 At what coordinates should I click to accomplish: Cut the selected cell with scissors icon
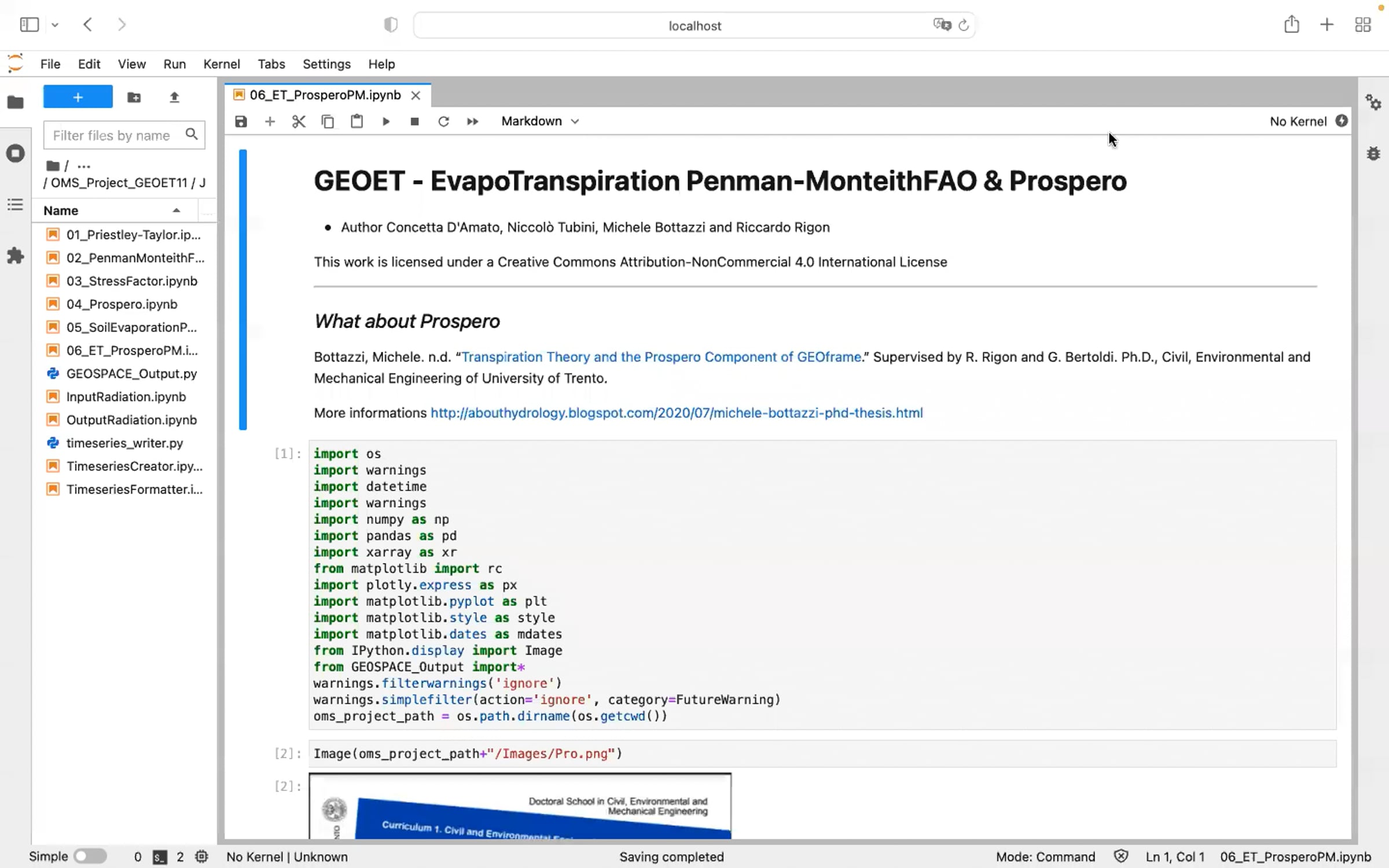click(299, 122)
